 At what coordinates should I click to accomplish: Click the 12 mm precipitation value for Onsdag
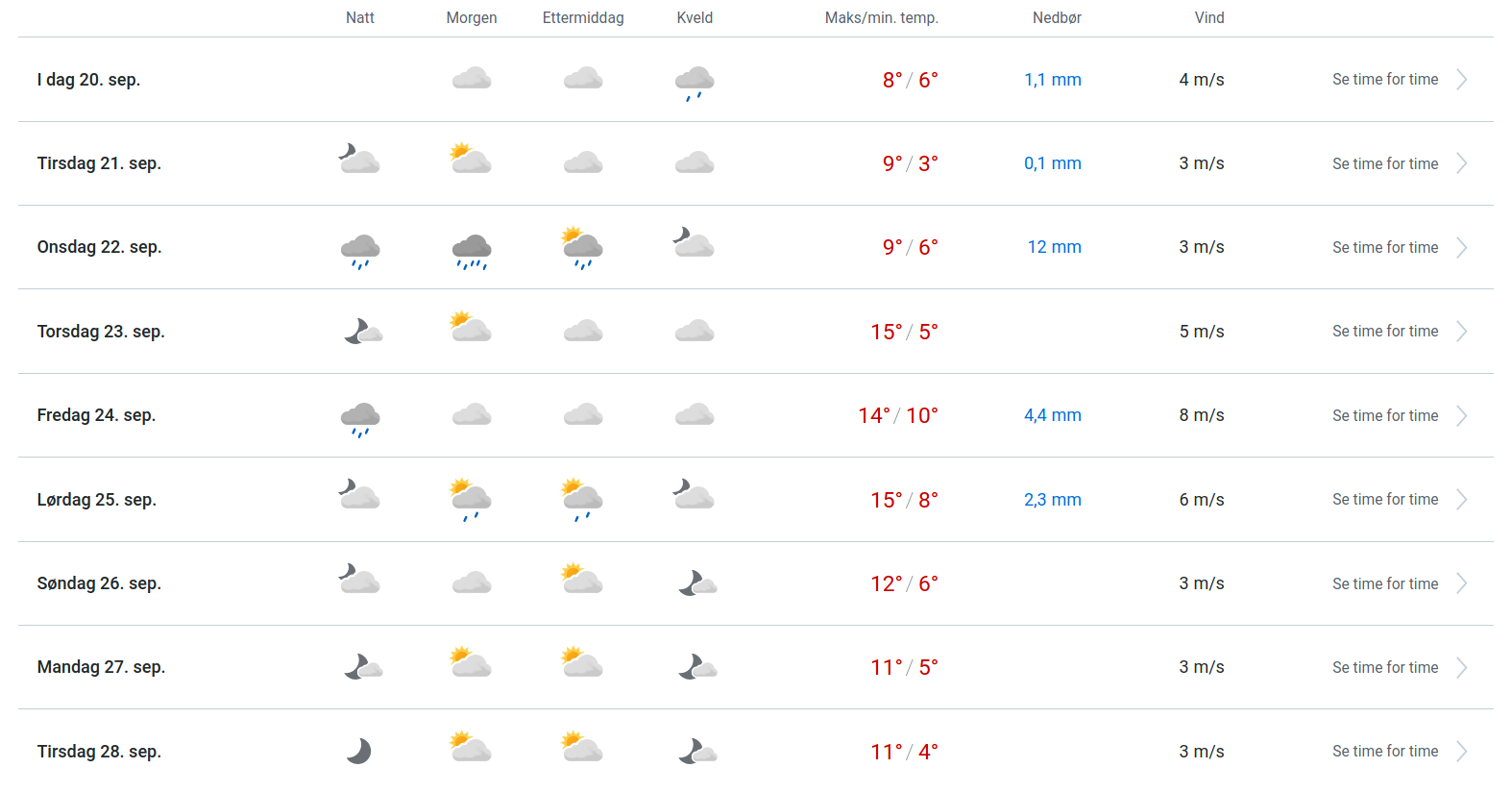point(1054,248)
